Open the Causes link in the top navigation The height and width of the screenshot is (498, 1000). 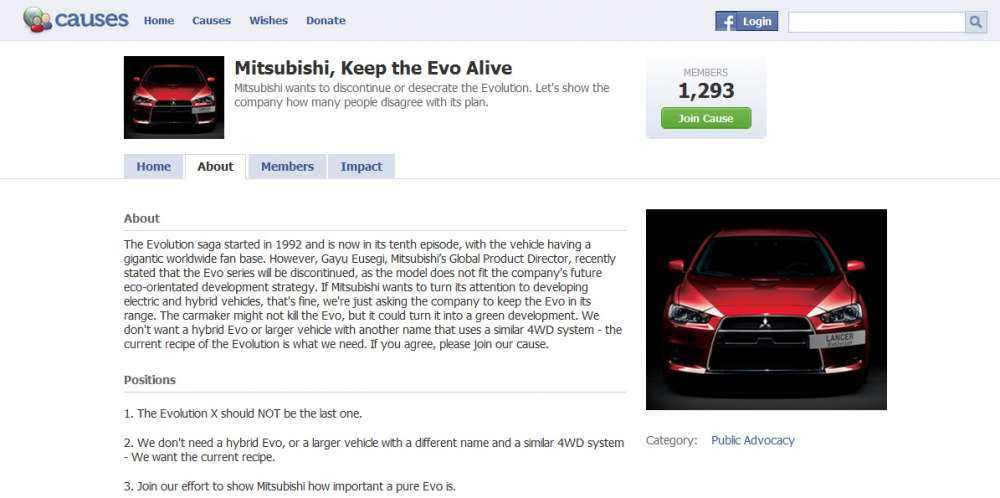tap(212, 20)
